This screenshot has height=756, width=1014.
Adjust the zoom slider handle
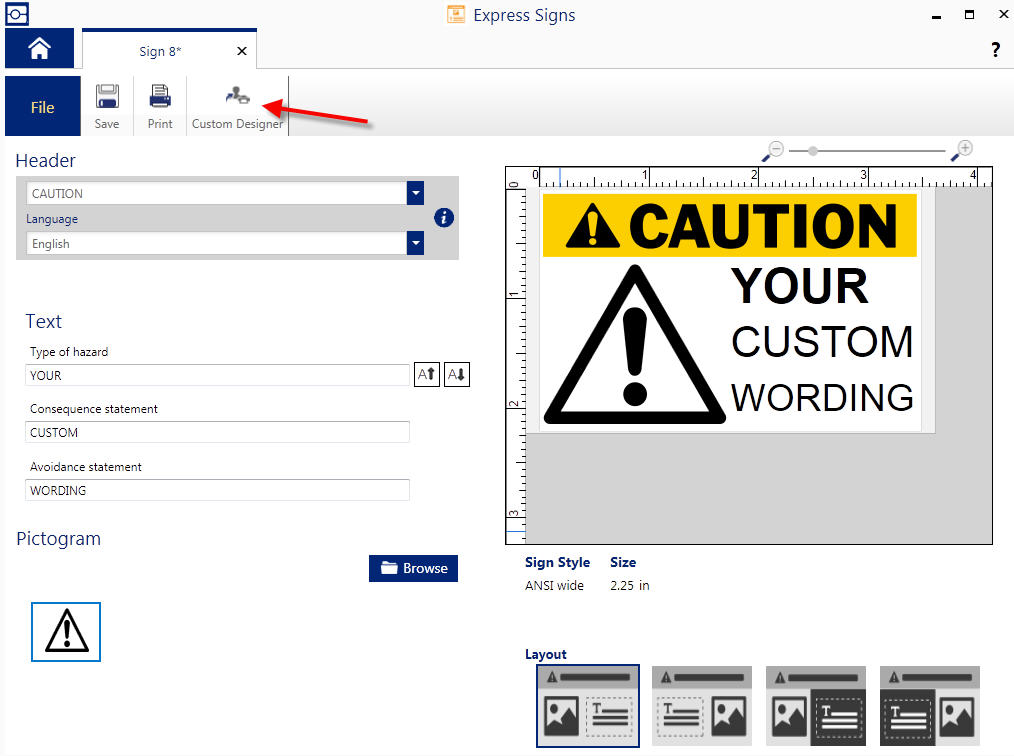coord(813,151)
